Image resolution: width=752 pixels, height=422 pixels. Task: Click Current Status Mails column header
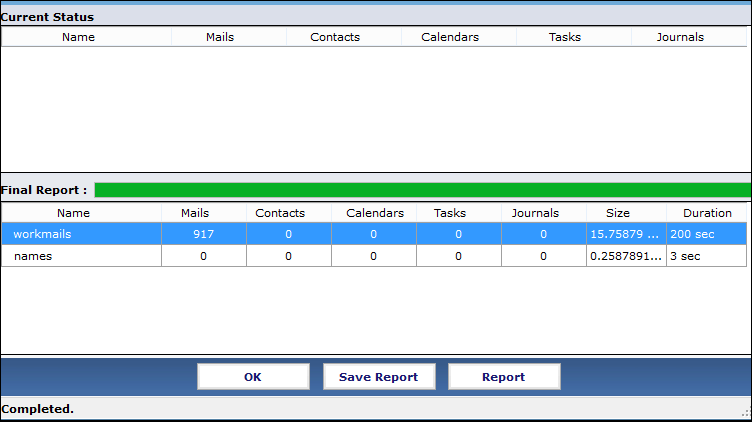point(229,37)
